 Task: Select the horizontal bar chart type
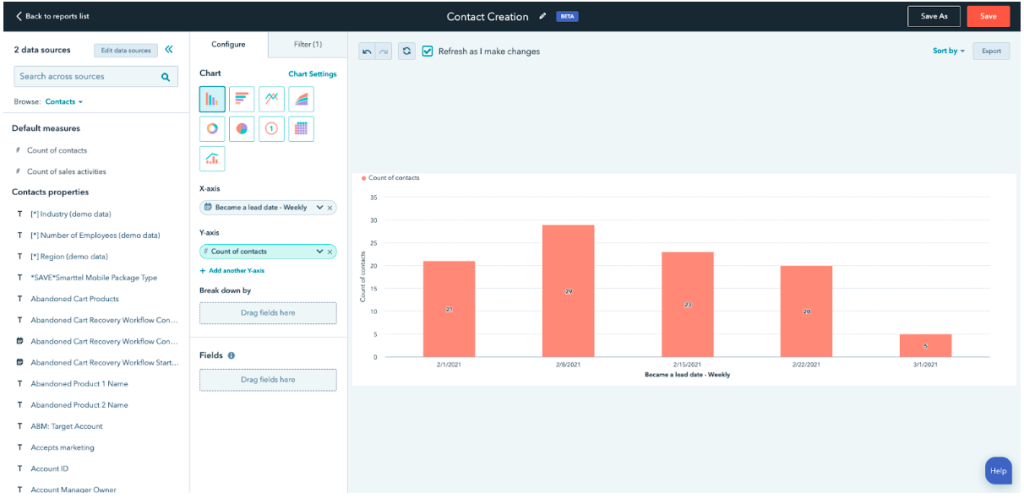(x=242, y=99)
